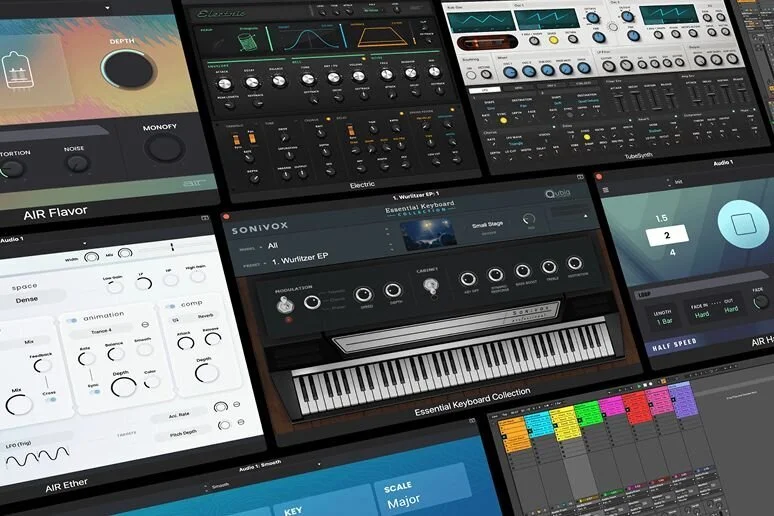This screenshot has height=516, width=774.
Task: Click the Feedback knob in AIR Ether
Action: click(42, 365)
